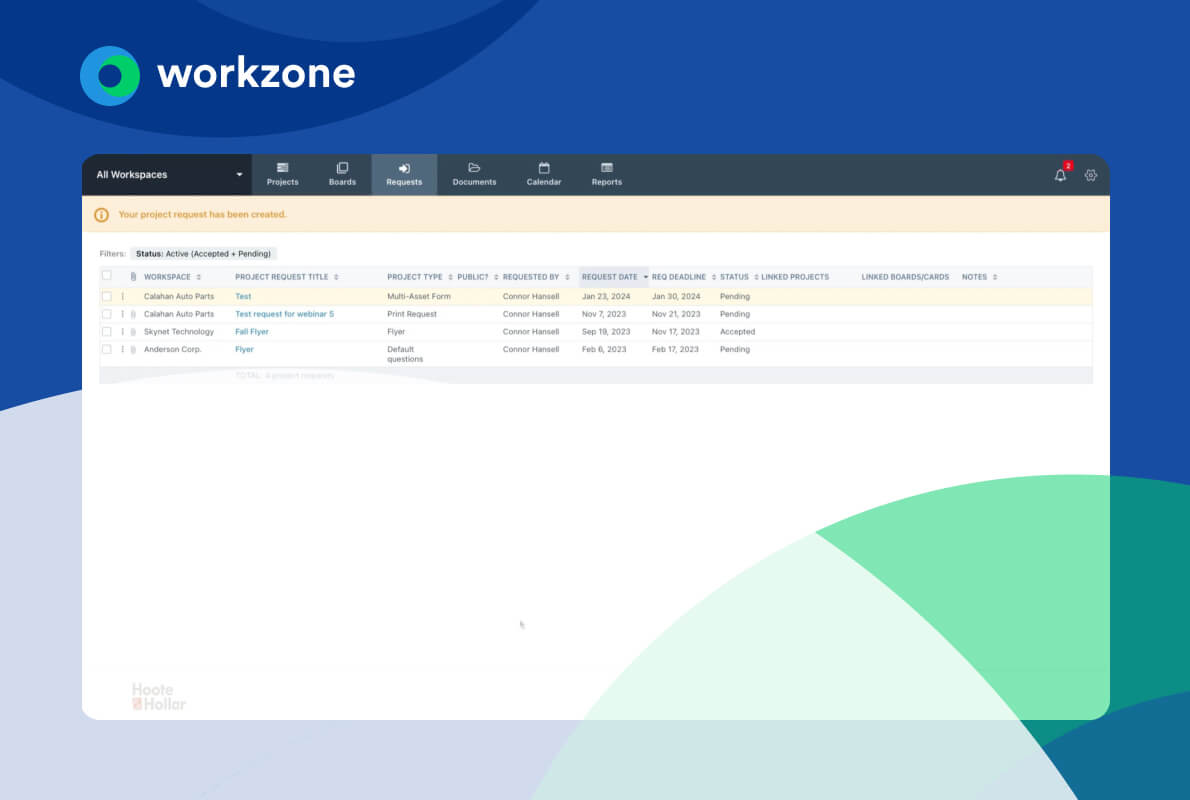This screenshot has width=1190, height=800.
Task: Open settings via the gear icon
Action: tap(1090, 175)
